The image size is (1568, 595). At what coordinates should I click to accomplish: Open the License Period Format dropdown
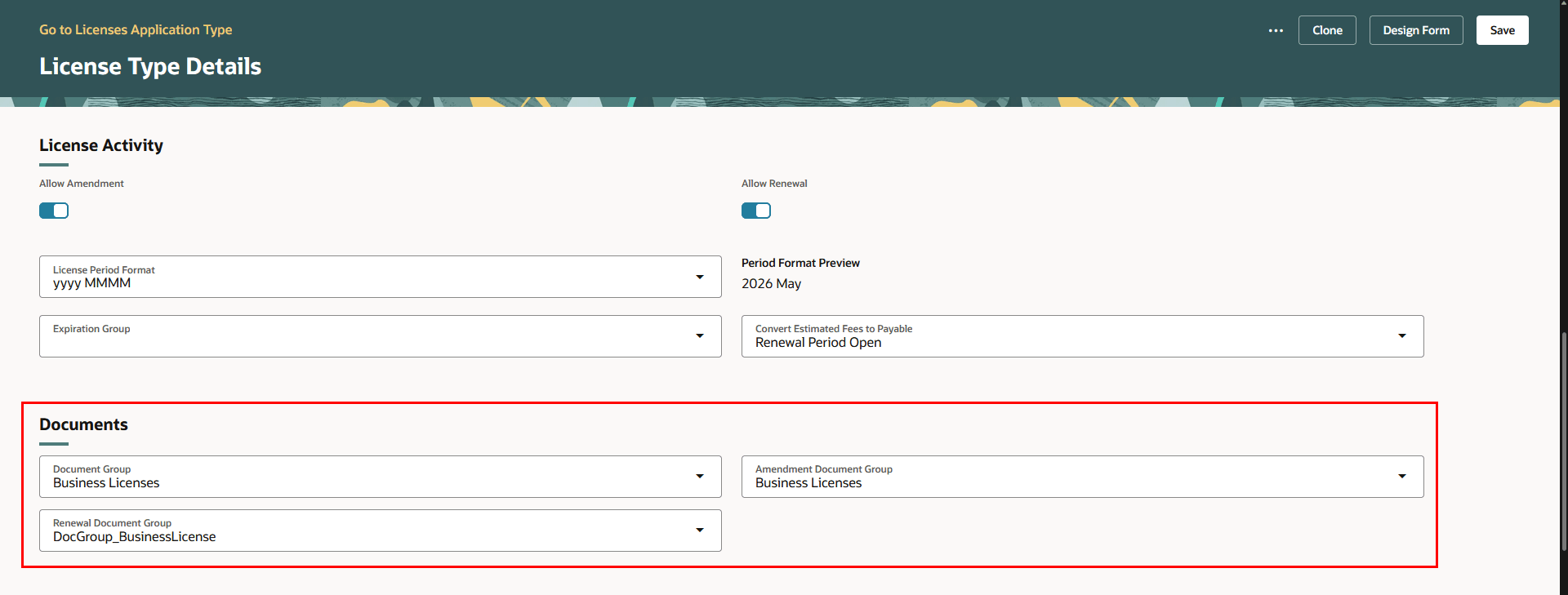point(381,277)
